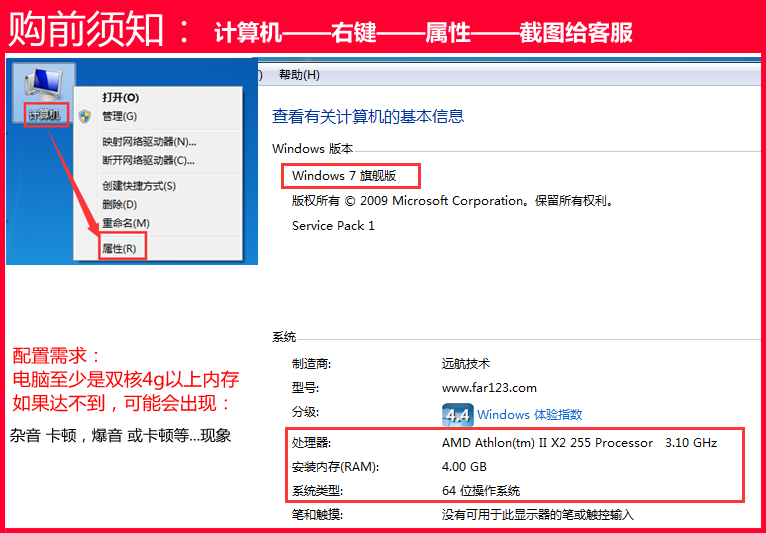
Task: Click the Service Pack 1 text
Action: (333, 226)
